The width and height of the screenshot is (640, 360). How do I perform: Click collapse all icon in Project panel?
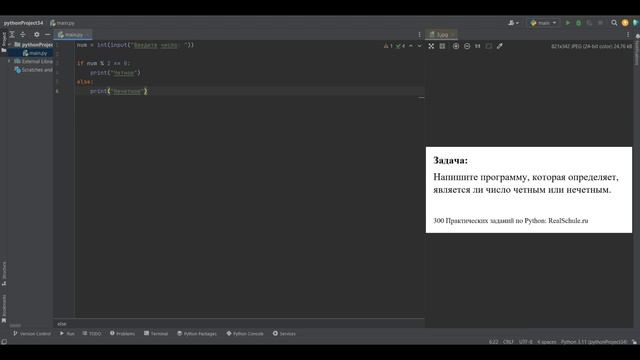pyautogui.click(x=23, y=35)
